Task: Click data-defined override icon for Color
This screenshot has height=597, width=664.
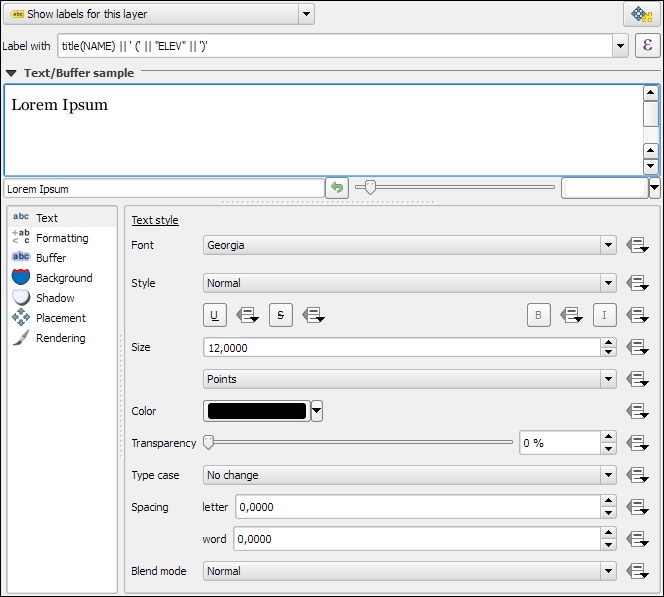Action: tap(638, 411)
